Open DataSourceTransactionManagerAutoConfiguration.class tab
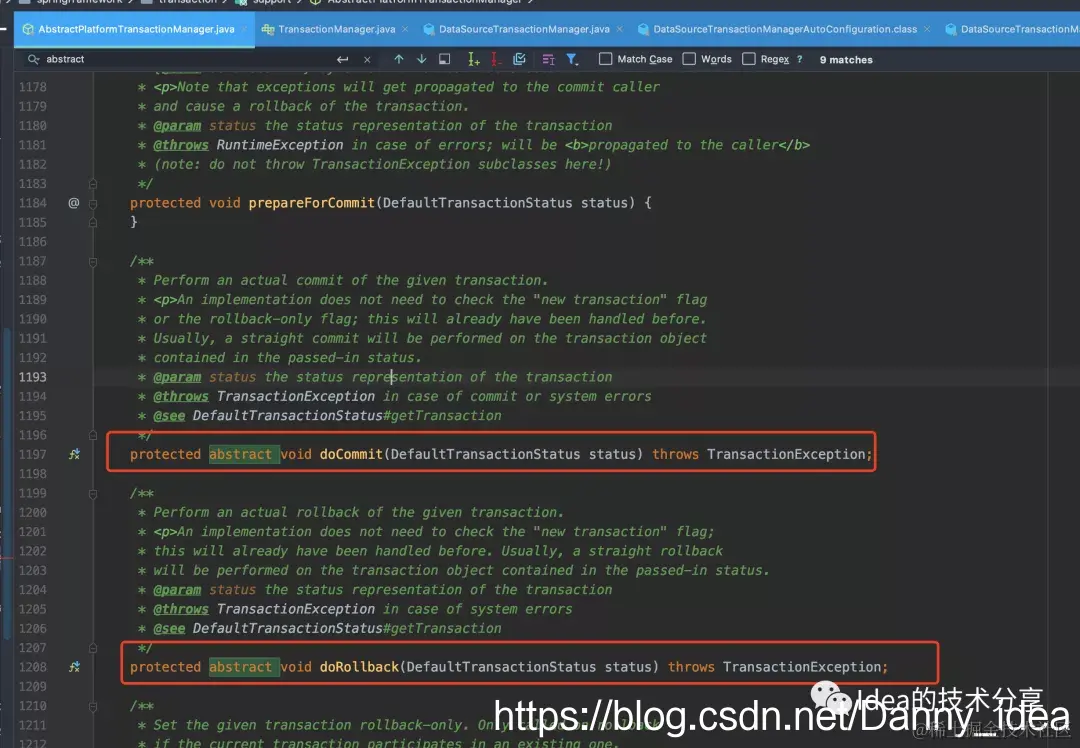This screenshot has width=1080, height=748. coord(785,29)
